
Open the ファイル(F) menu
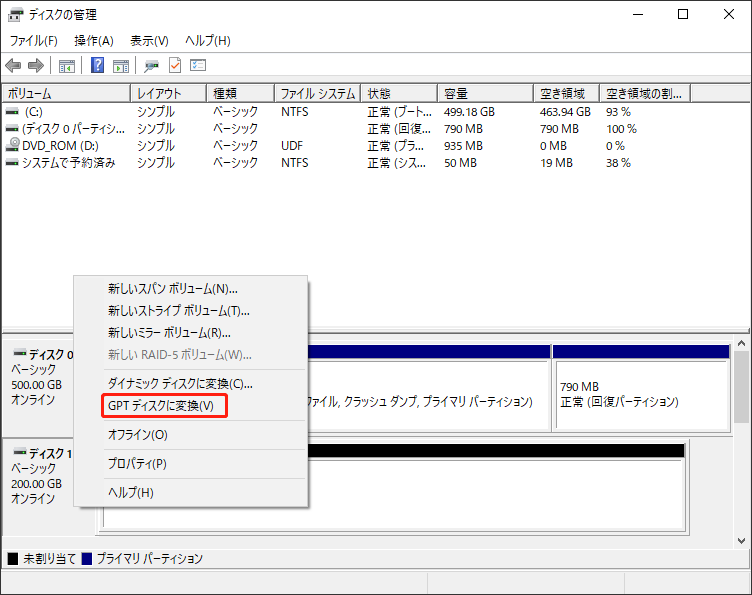pyautogui.click(x=34, y=41)
